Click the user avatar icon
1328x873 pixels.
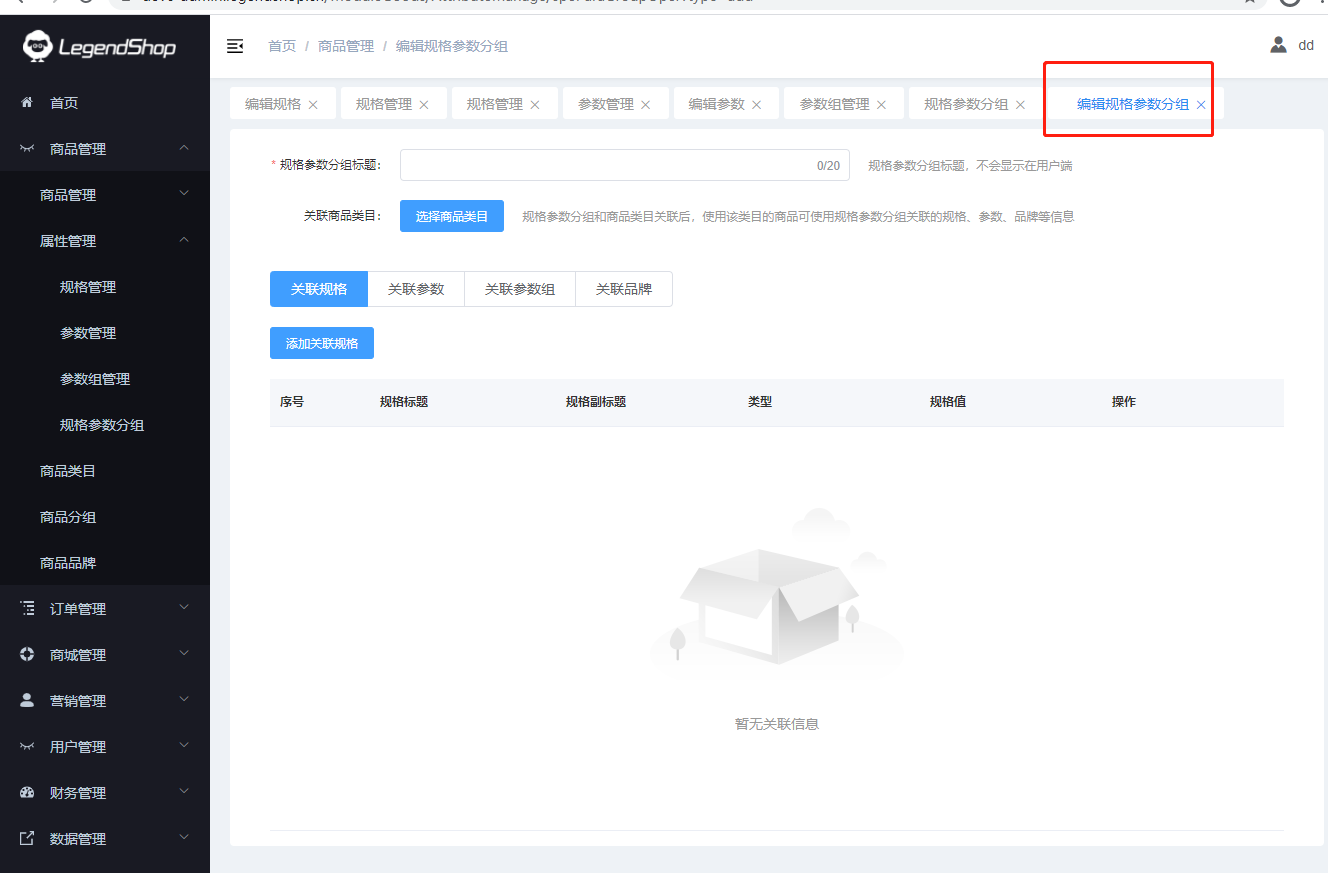click(1278, 45)
